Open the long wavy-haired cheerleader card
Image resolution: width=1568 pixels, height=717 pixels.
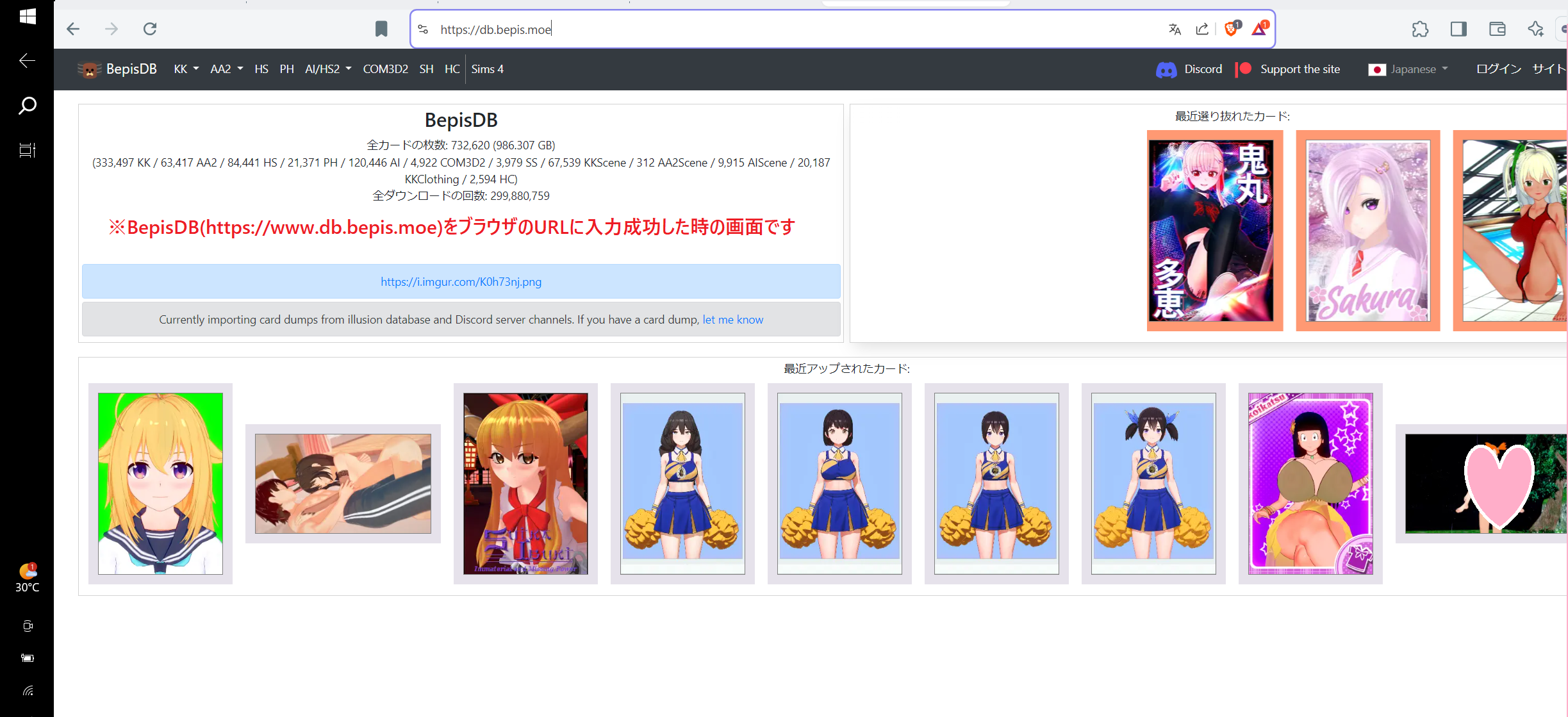(682, 484)
